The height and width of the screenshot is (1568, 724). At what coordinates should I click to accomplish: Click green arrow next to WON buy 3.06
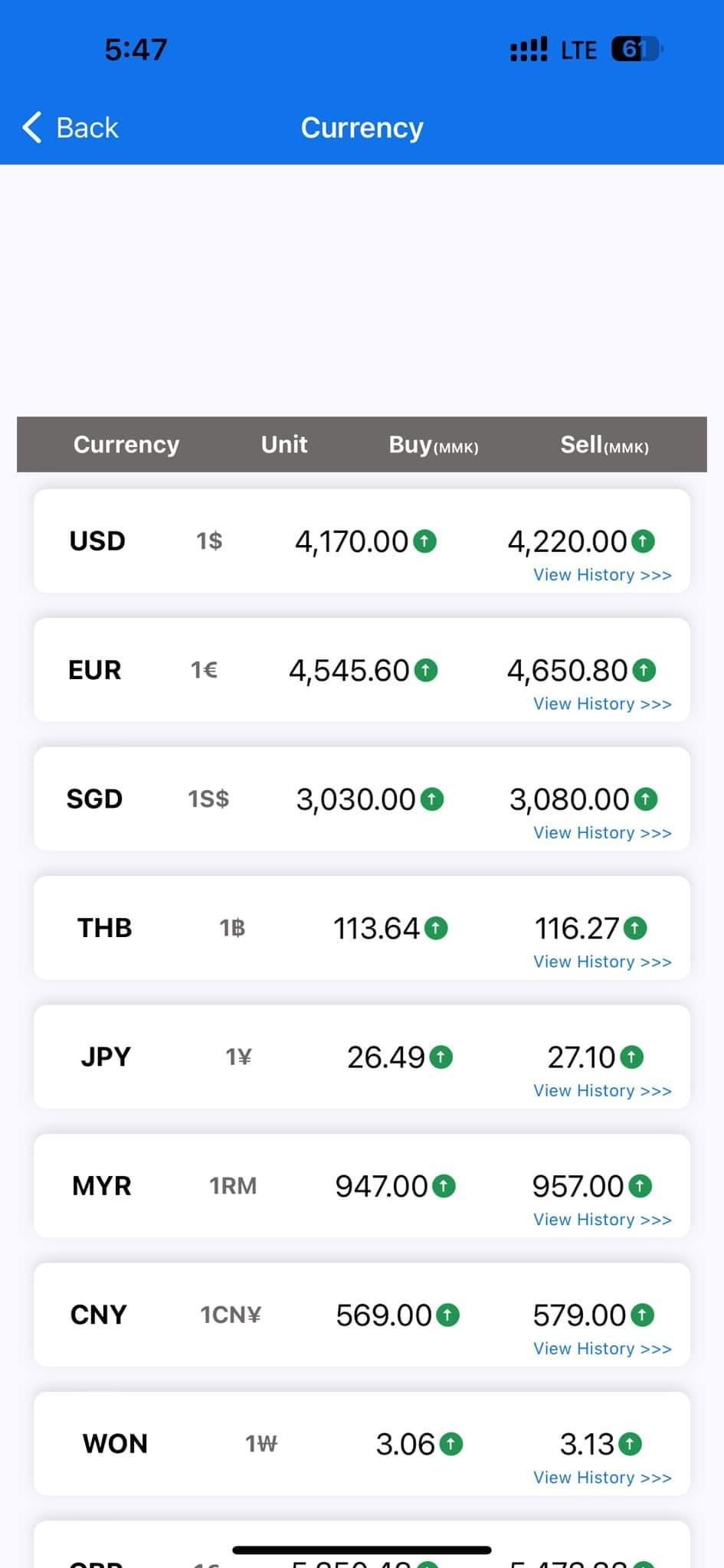(451, 1444)
